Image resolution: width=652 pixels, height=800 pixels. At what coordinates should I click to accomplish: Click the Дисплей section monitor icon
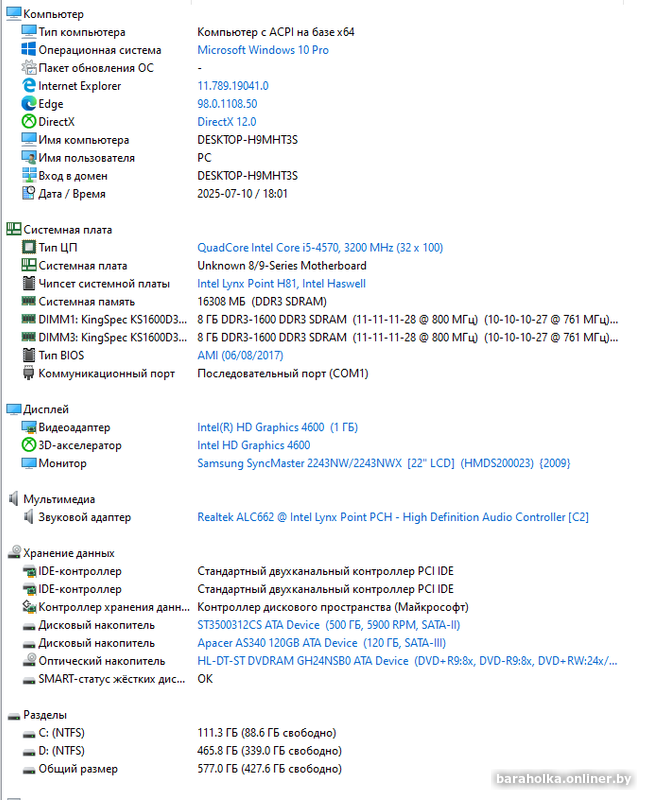point(14,409)
